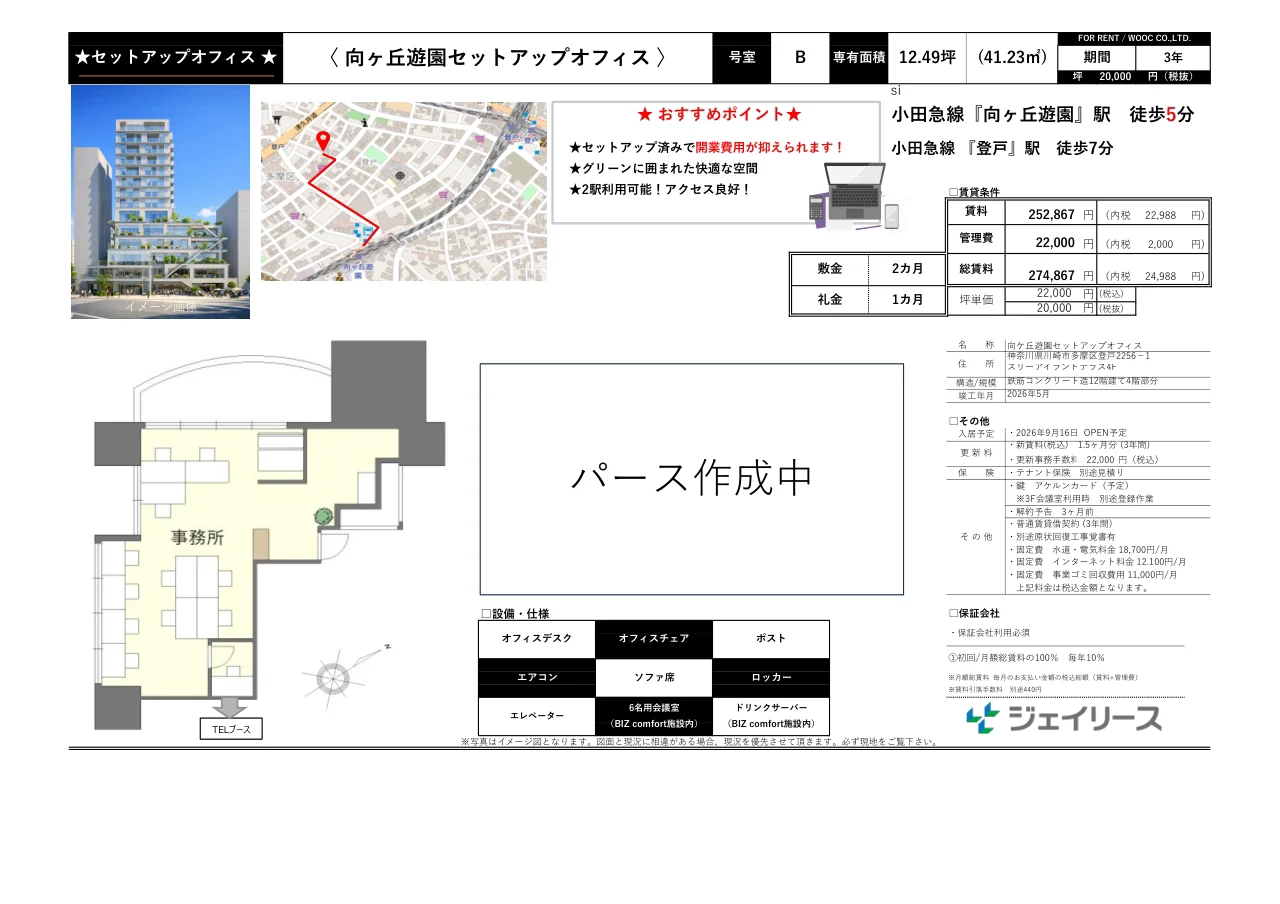Click the 礼金 1カ月 value
This screenshot has height=904, width=1280.
click(908, 300)
